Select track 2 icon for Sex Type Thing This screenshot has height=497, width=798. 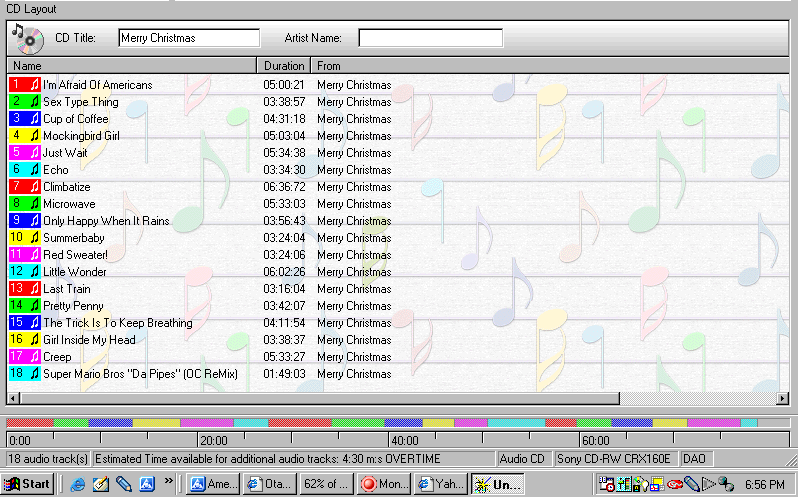click(x=25, y=102)
